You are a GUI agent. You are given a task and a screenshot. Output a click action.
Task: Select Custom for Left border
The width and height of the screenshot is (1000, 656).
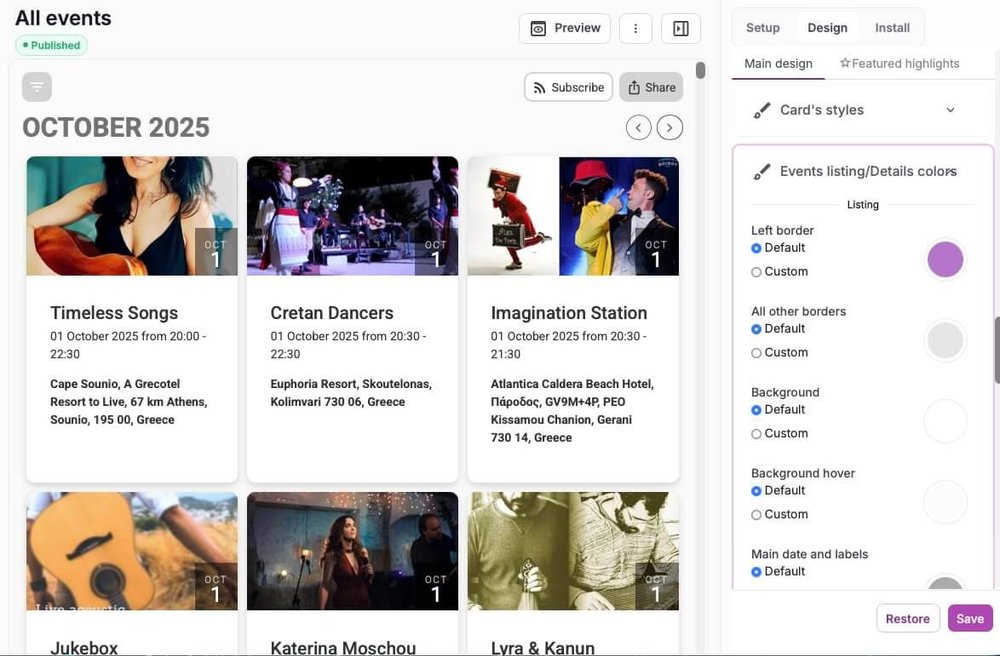(x=756, y=272)
